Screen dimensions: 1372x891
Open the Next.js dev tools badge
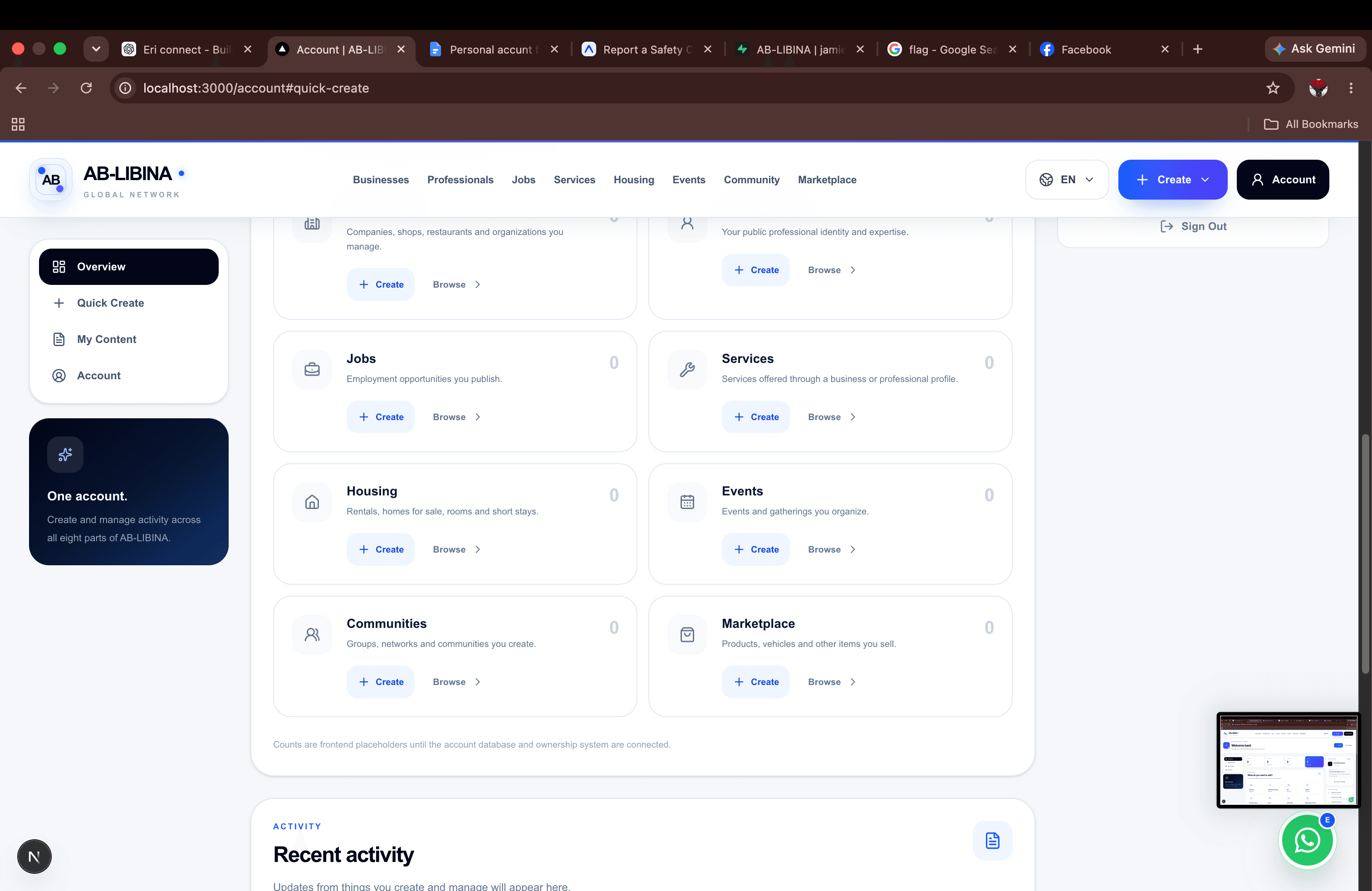(34, 857)
